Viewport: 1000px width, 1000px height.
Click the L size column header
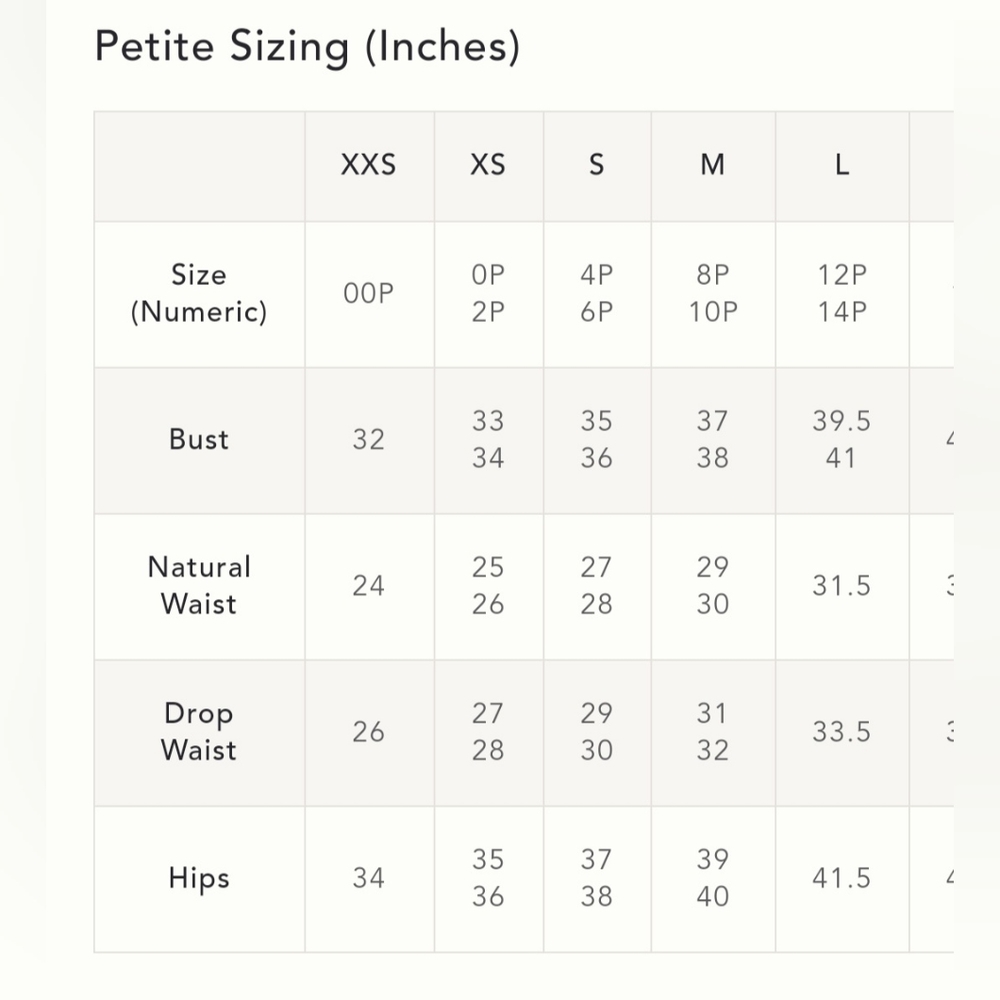(842, 165)
